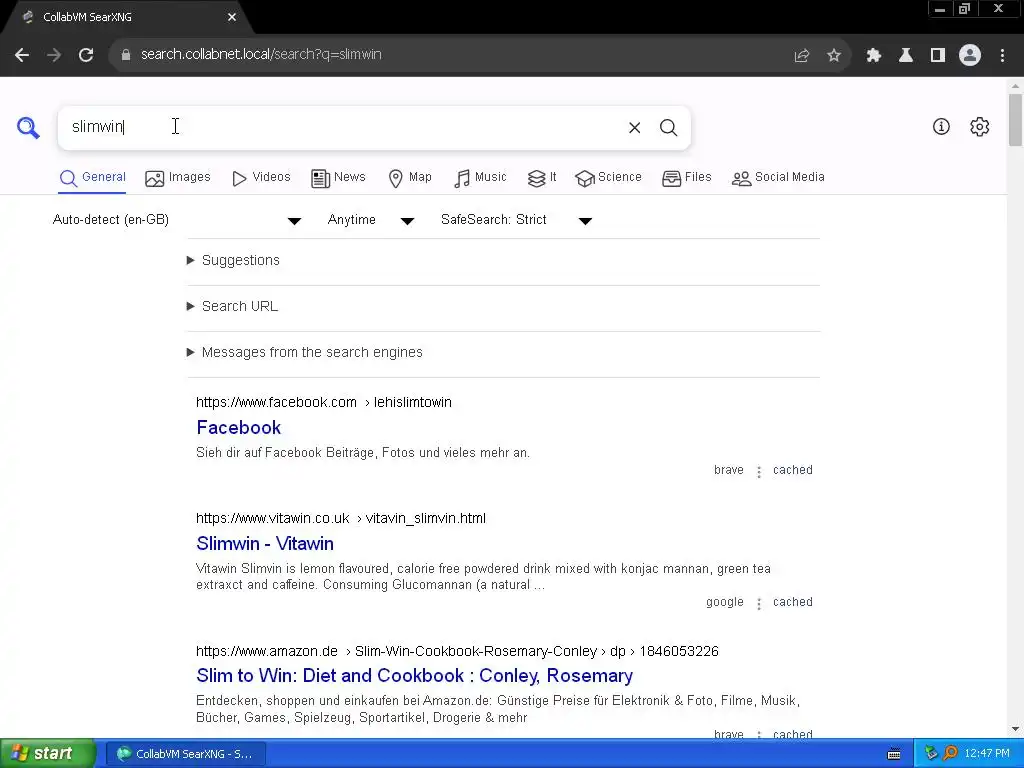Expand the Suggestions section

(x=233, y=261)
